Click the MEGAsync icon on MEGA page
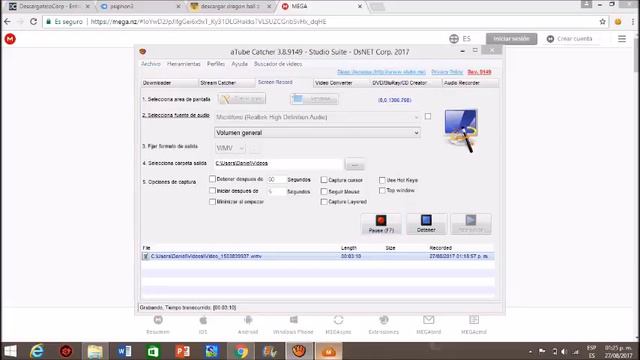The height and width of the screenshot is (360, 640). click(338, 320)
